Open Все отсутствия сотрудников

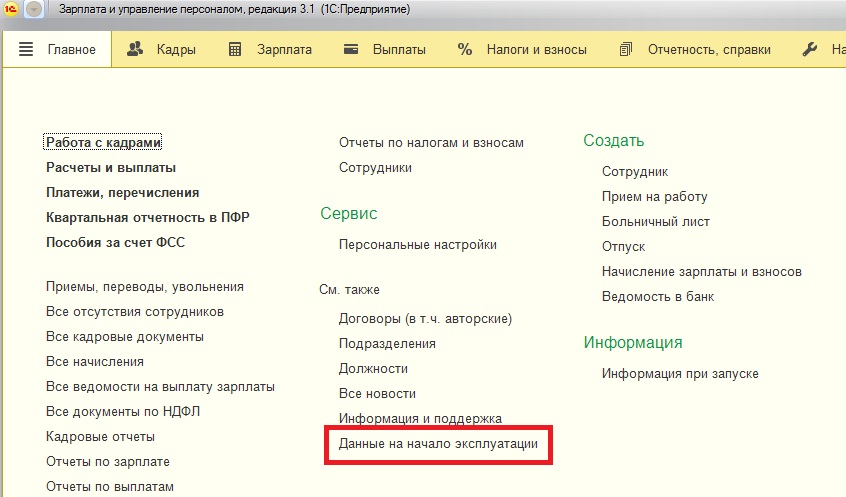pyautogui.click(x=135, y=312)
